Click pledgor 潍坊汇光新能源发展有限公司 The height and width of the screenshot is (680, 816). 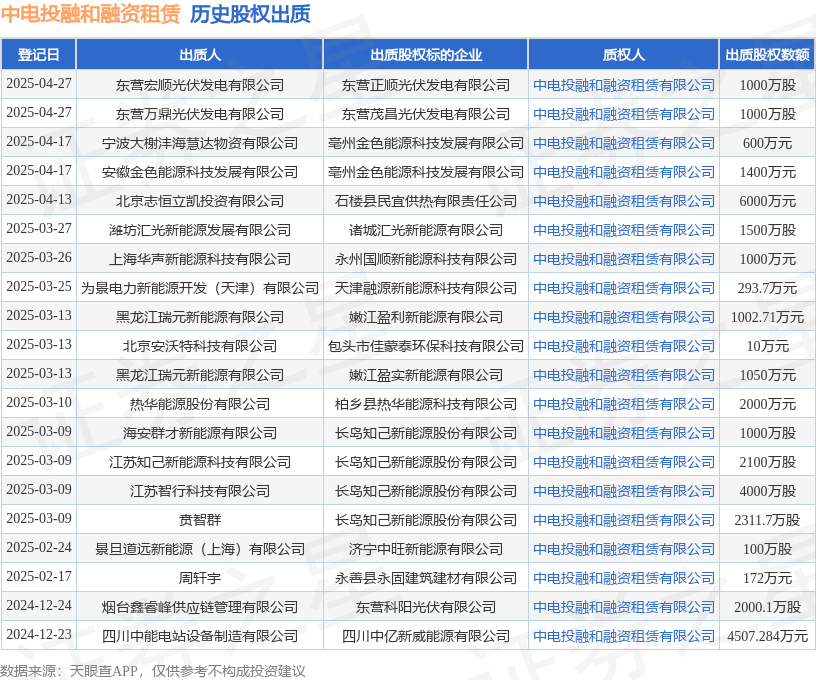(200, 230)
